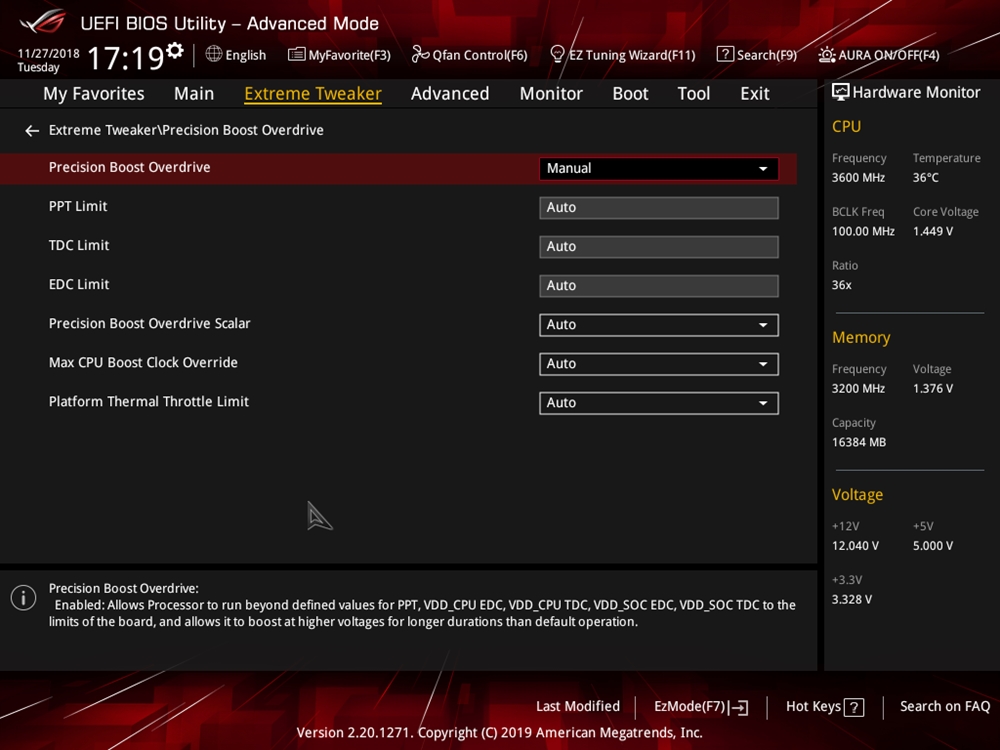Click the back arrow to Extreme Tweaker
The height and width of the screenshot is (750, 1000).
pyautogui.click(x=32, y=131)
